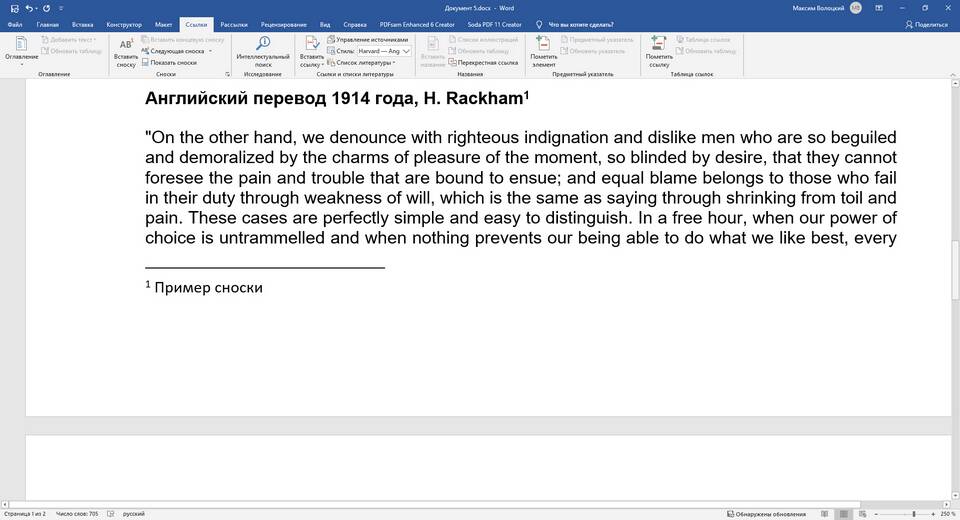The image size is (960, 520).
Task: Click the undo arrow icon
Action: 29,8
